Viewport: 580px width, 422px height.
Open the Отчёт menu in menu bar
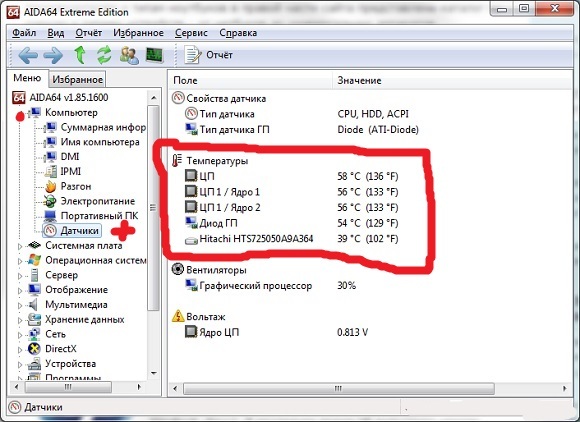[x=88, y=33]
